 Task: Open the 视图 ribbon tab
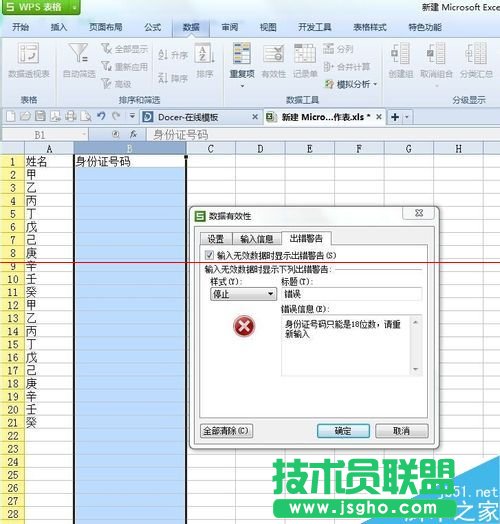point(268,27)
